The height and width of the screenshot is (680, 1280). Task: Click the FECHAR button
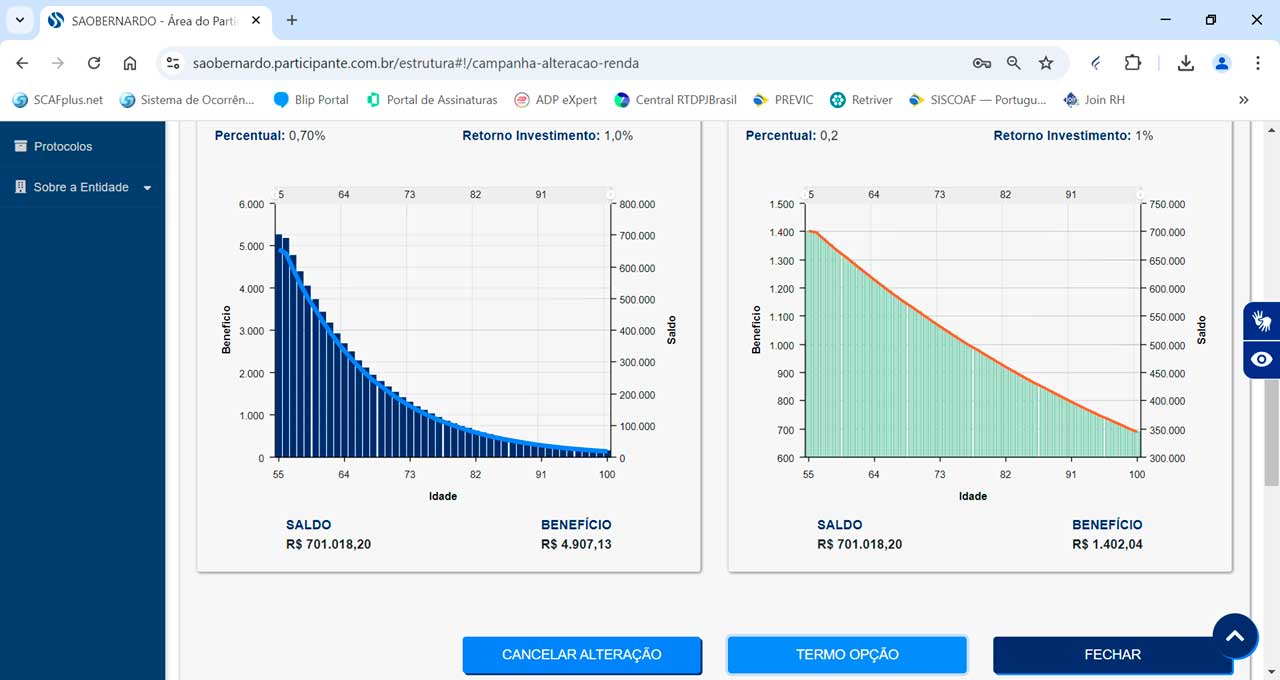(1112, 654)
